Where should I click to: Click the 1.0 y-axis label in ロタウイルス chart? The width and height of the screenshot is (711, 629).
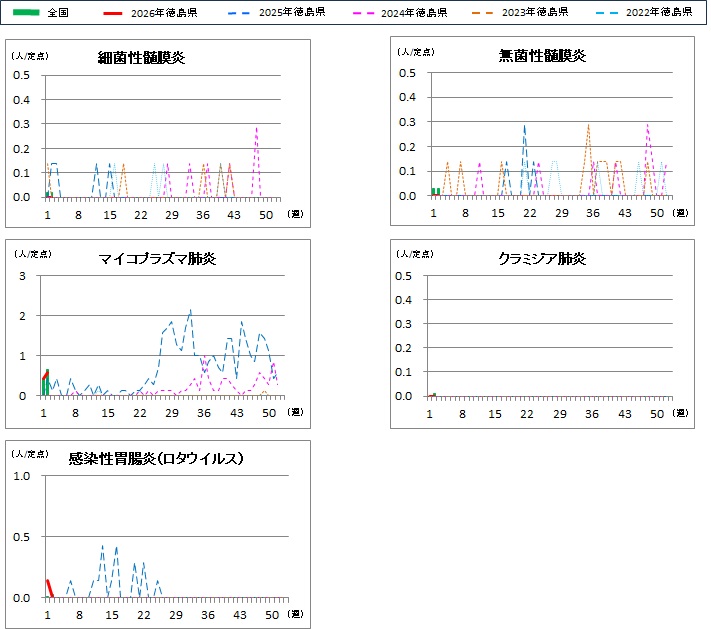(x=23, y=476)
